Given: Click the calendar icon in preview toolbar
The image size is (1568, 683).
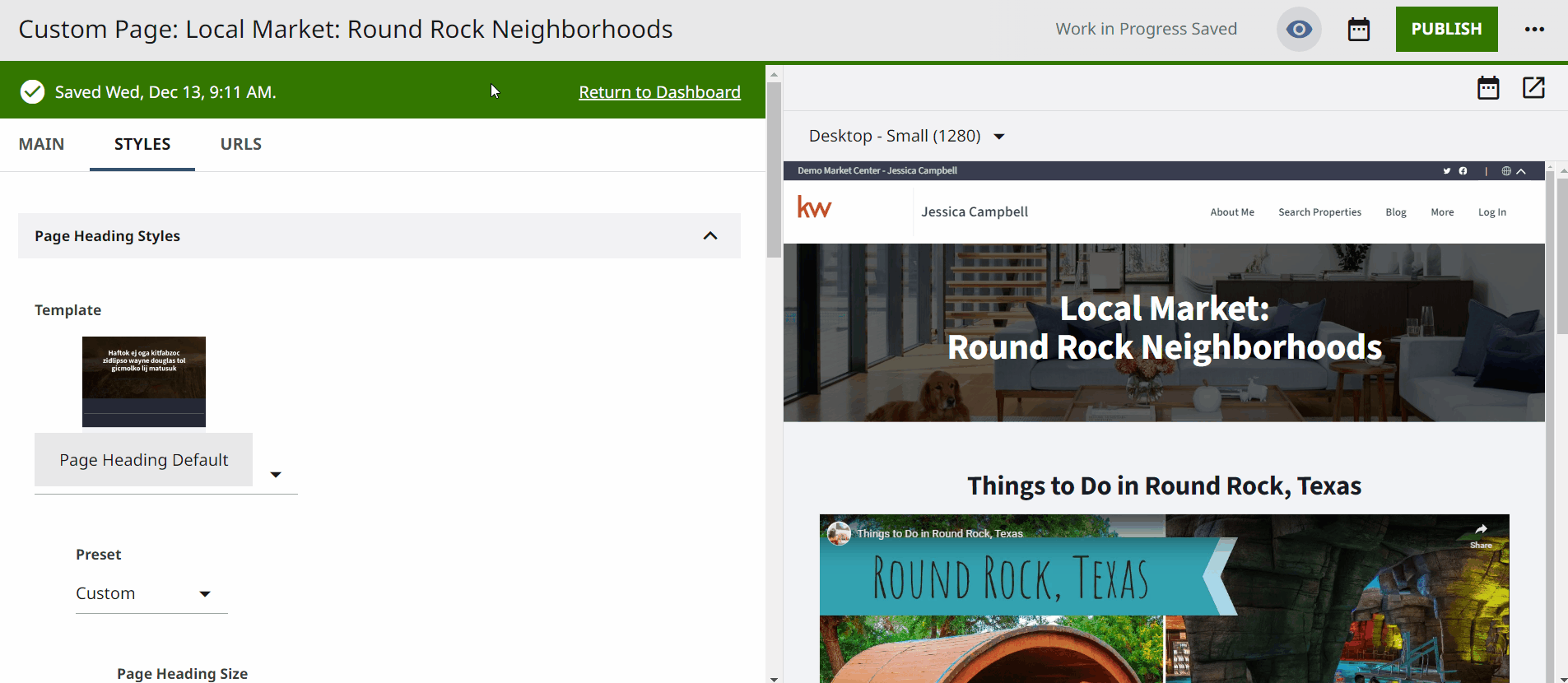Looking at the screenshot, I should (x=1487, y=88).
